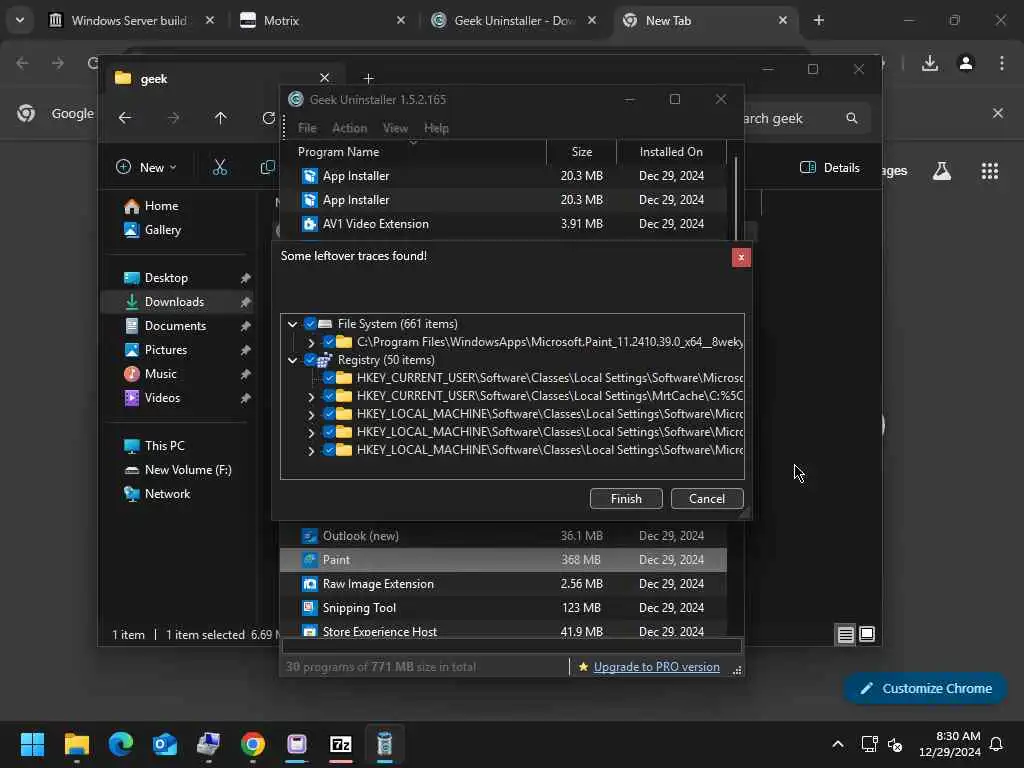Select first App Installer row icon

click(310, 176)
